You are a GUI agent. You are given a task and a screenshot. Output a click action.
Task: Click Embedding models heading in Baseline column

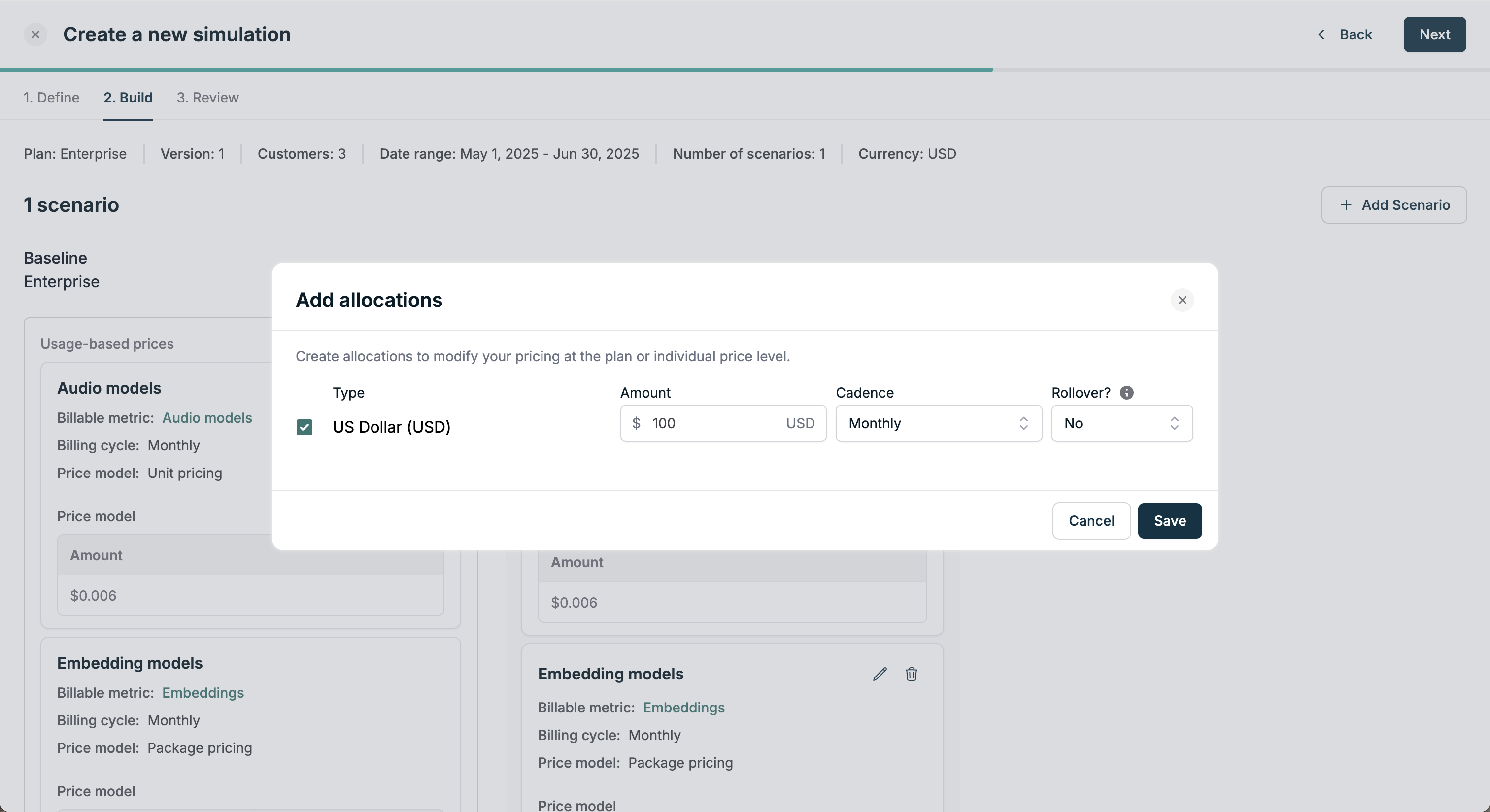pyautogui.click(x=130, y=663)
